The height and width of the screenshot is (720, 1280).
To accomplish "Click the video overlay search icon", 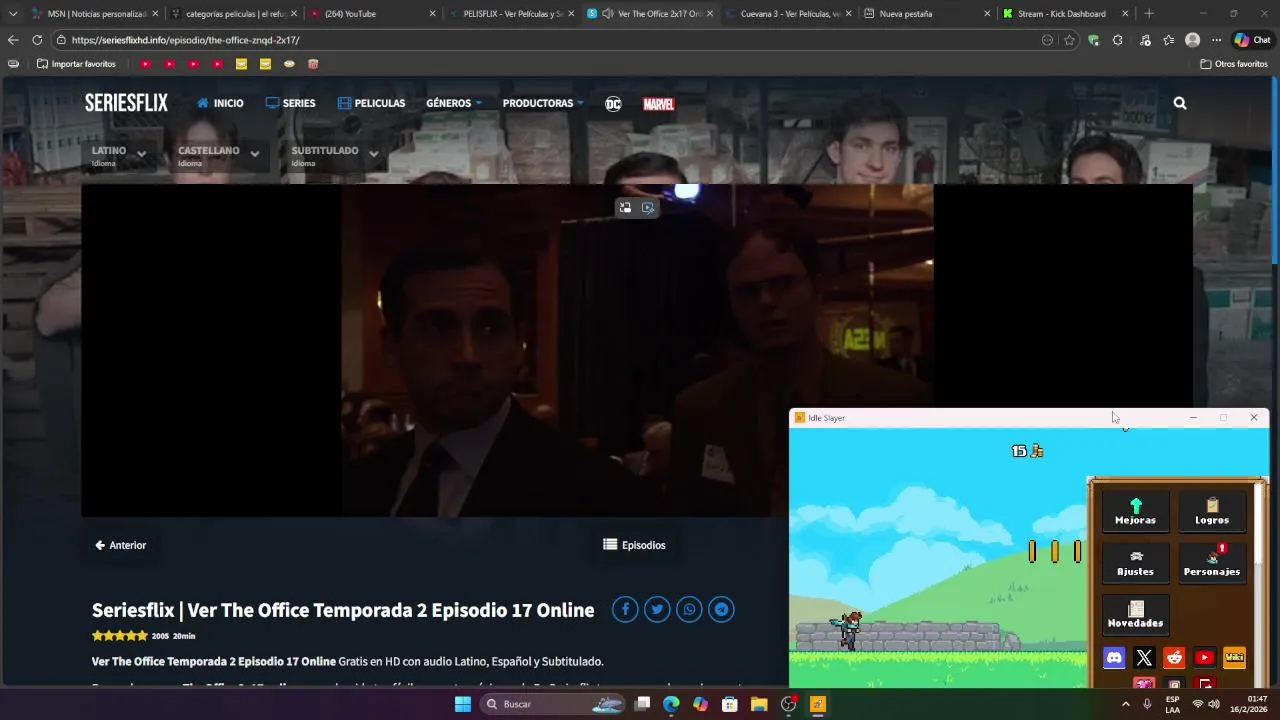I will pos(648,208).
